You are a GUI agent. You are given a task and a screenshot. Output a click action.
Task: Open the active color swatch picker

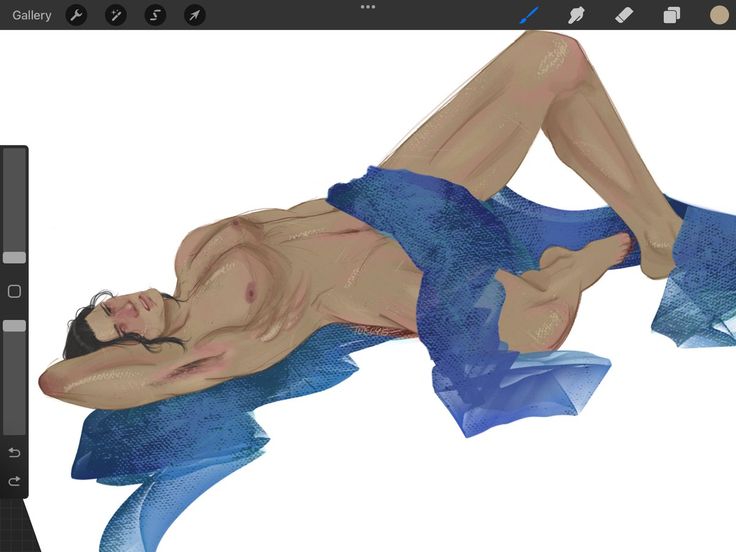[719, 15]
